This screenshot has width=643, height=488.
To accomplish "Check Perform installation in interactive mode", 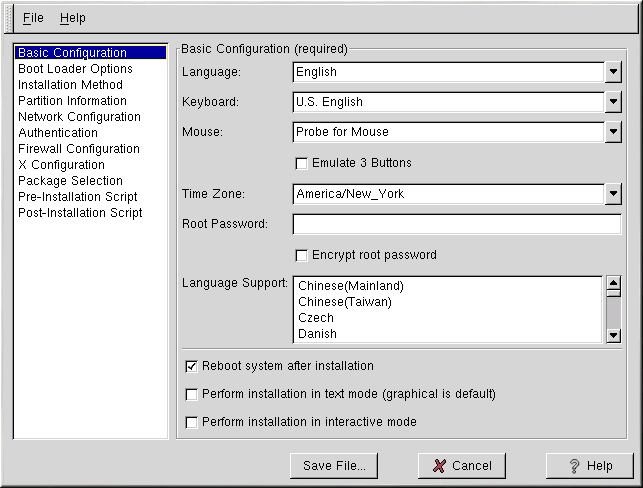I will coord(192,422).
